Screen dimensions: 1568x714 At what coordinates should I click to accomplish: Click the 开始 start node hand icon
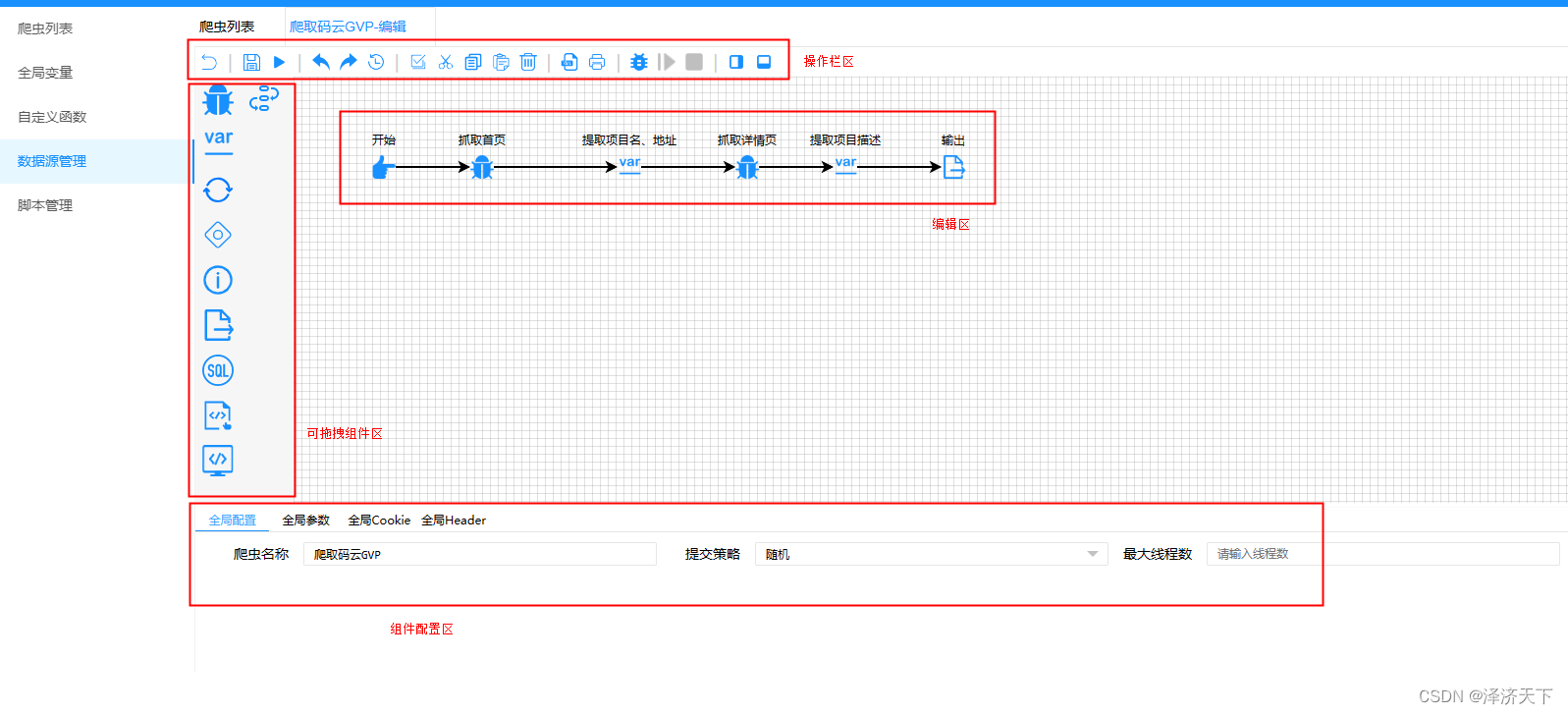pos(383,168)
